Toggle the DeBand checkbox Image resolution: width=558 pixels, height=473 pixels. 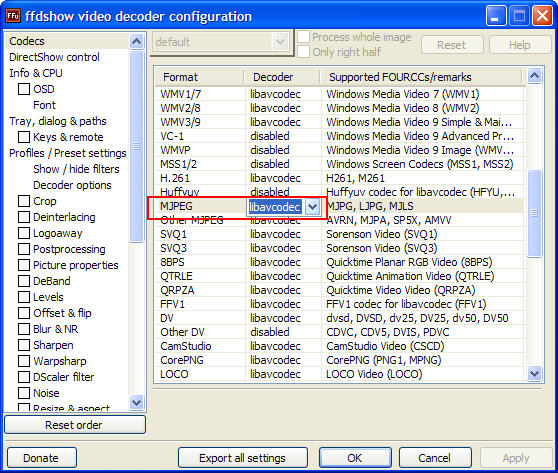[x=24, y=281]
